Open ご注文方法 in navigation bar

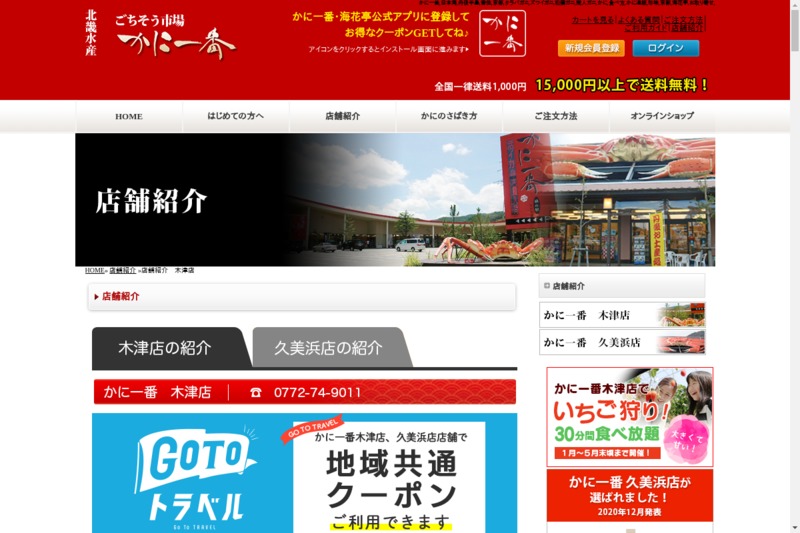tap(556, 117)
